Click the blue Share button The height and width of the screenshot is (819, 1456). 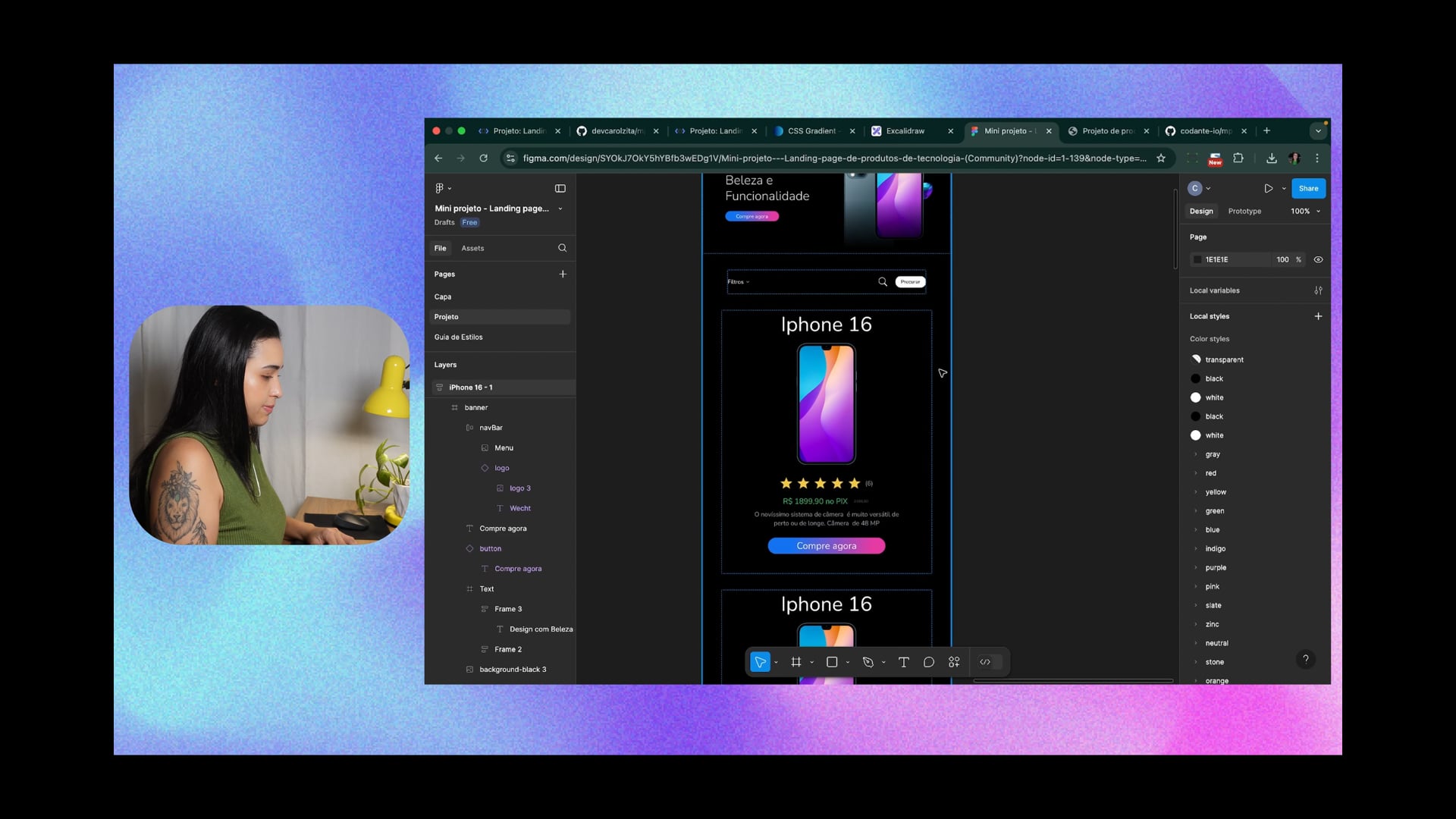coord(1308,188)
